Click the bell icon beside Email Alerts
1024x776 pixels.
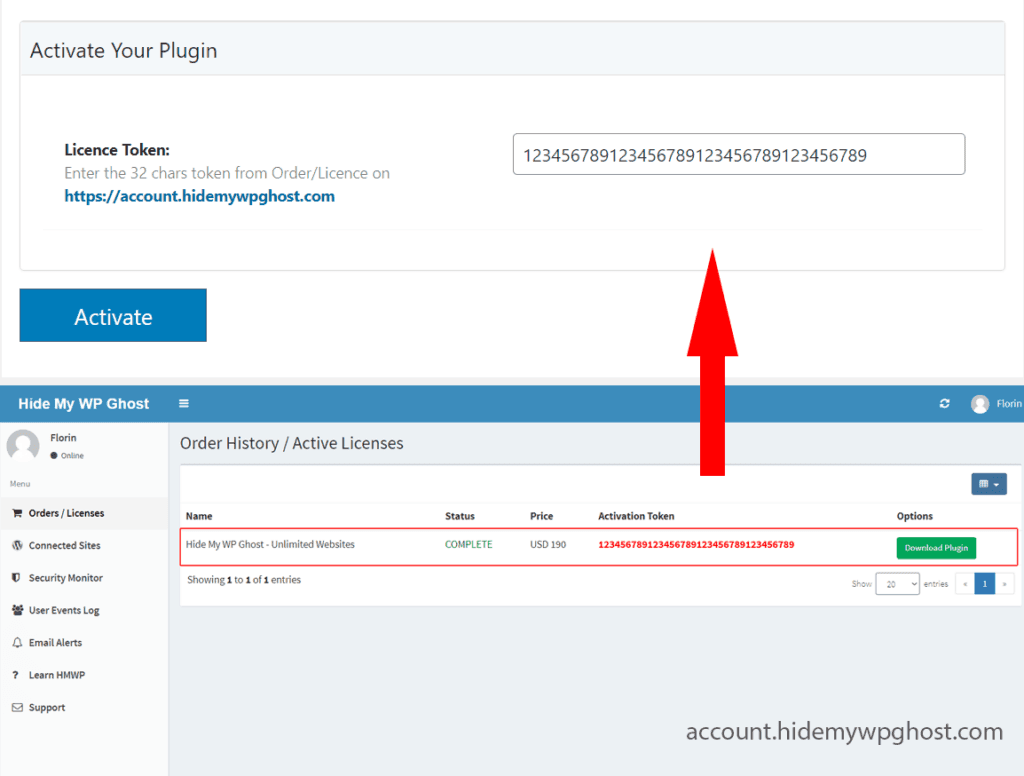tap(17, 643)
